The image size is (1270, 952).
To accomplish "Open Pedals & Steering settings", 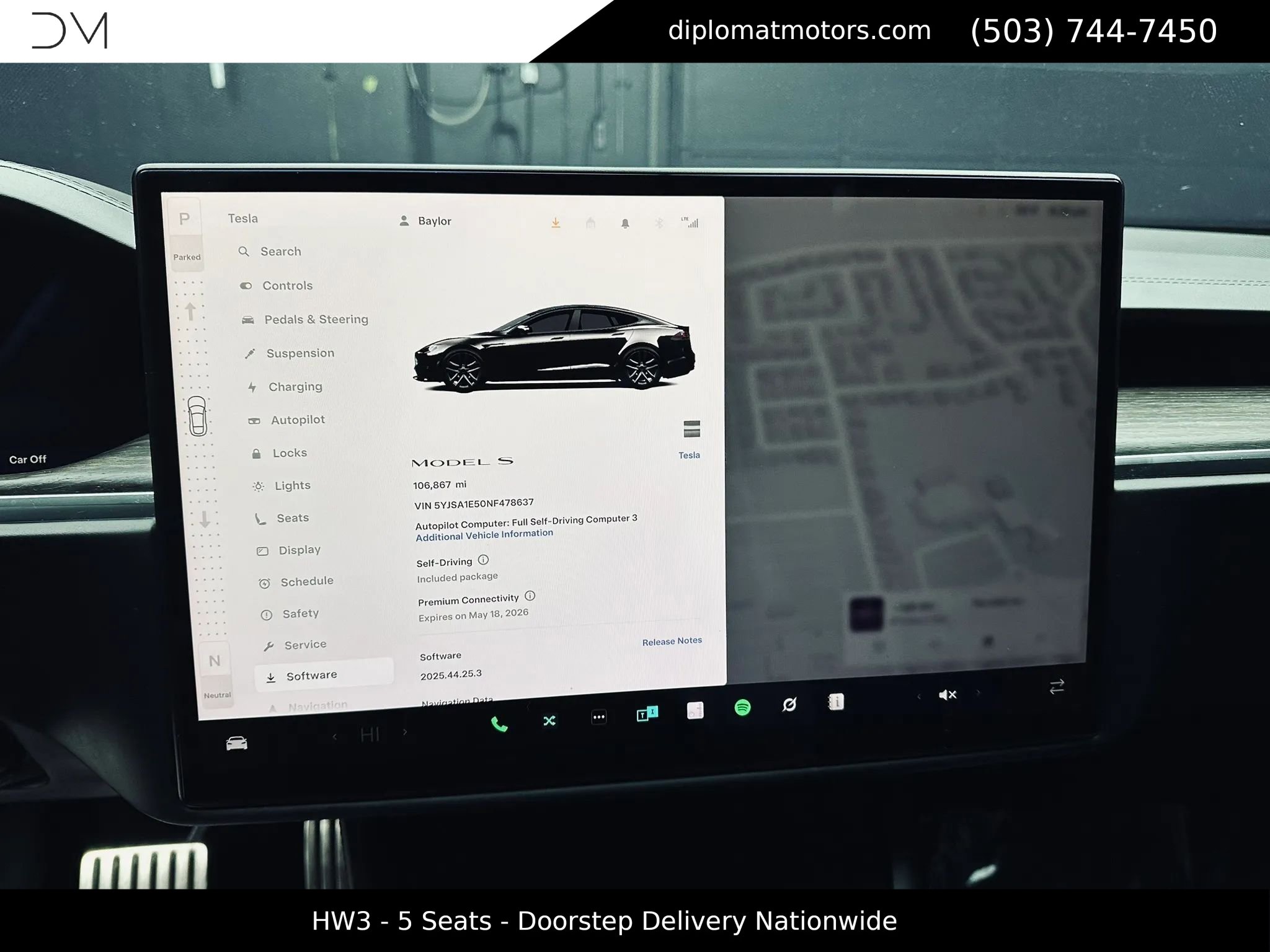I will click(x=305, y=319).
